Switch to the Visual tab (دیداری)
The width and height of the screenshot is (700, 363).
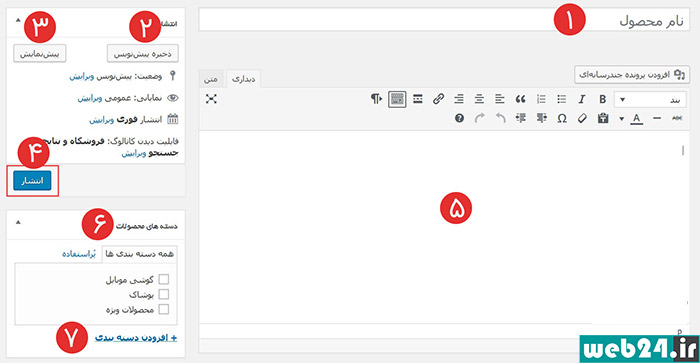point(243,79)
